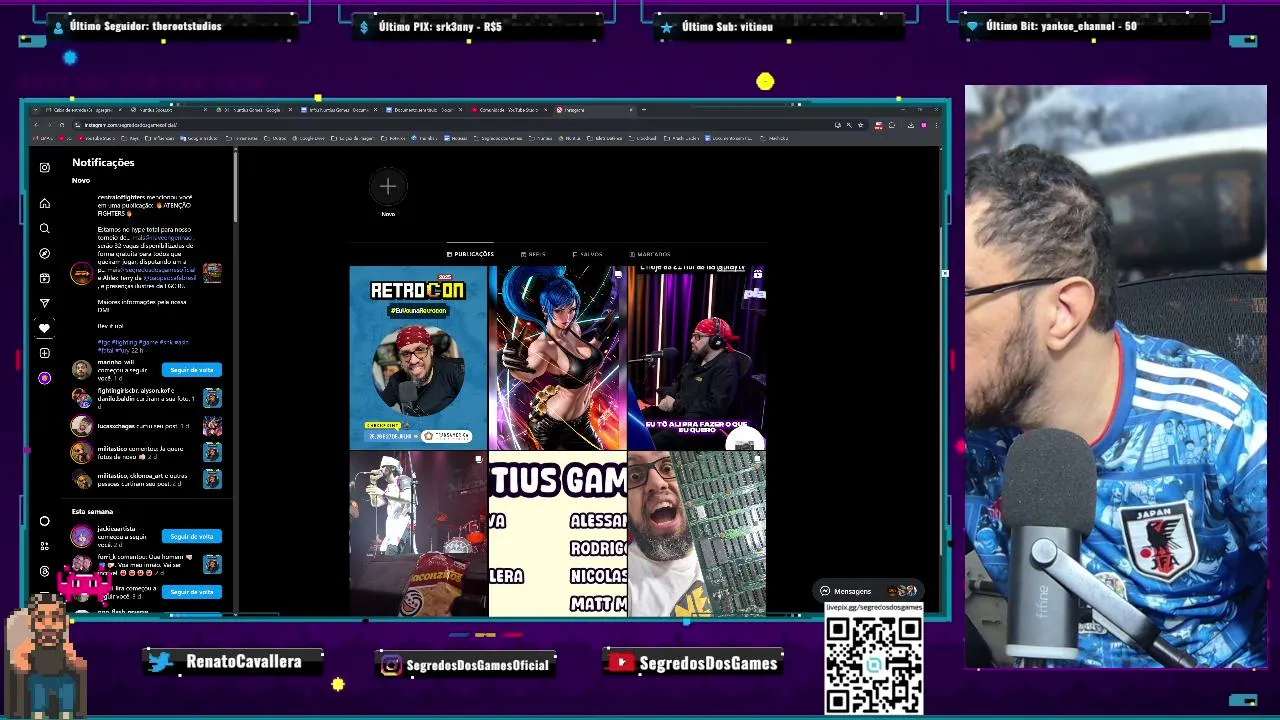Screen dimensions: 1280x720
Task: Open the bearded man shouting reel
Action: 697,533
